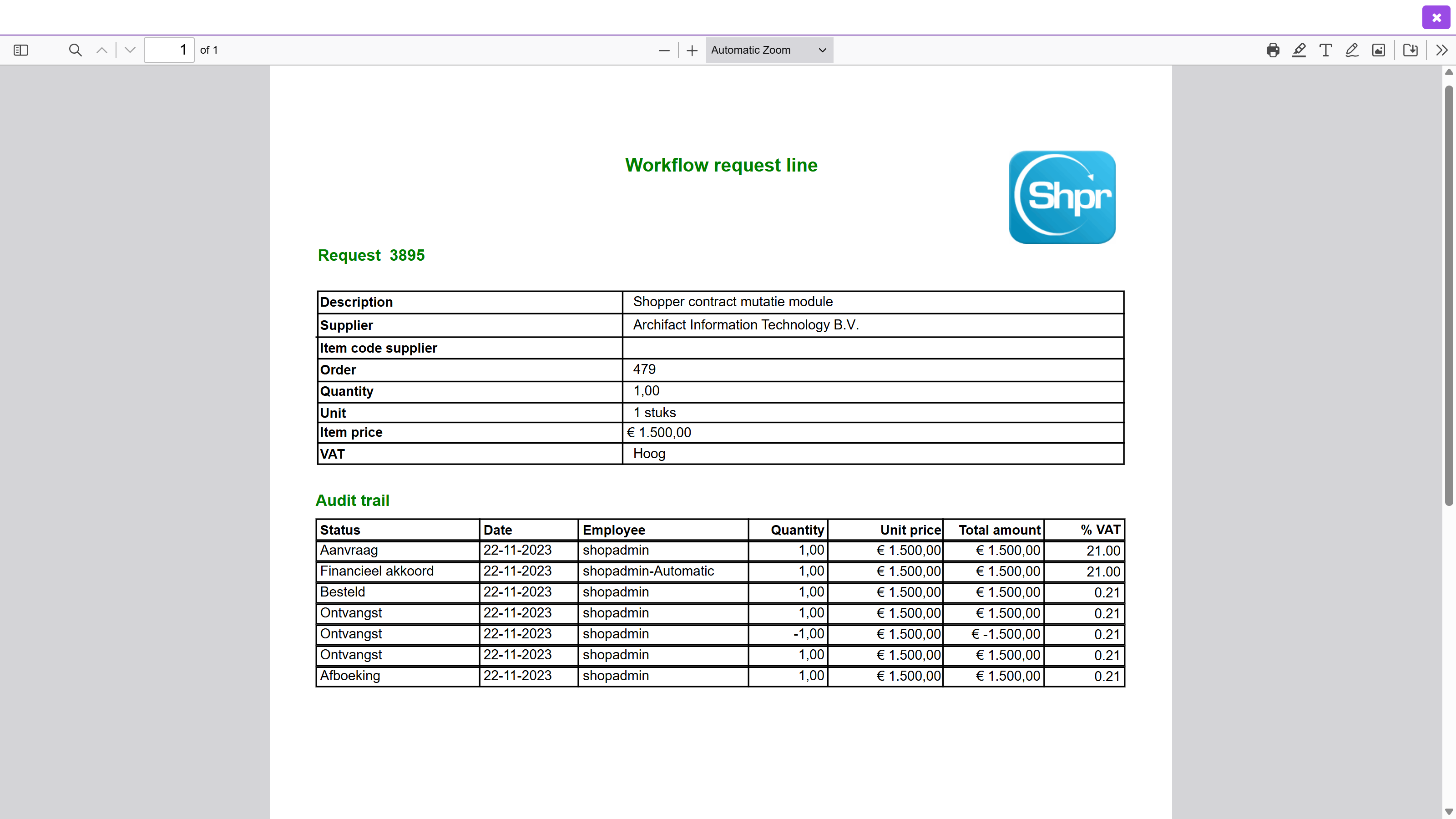Save the PDF with the download icon

tap(1410, 51)
